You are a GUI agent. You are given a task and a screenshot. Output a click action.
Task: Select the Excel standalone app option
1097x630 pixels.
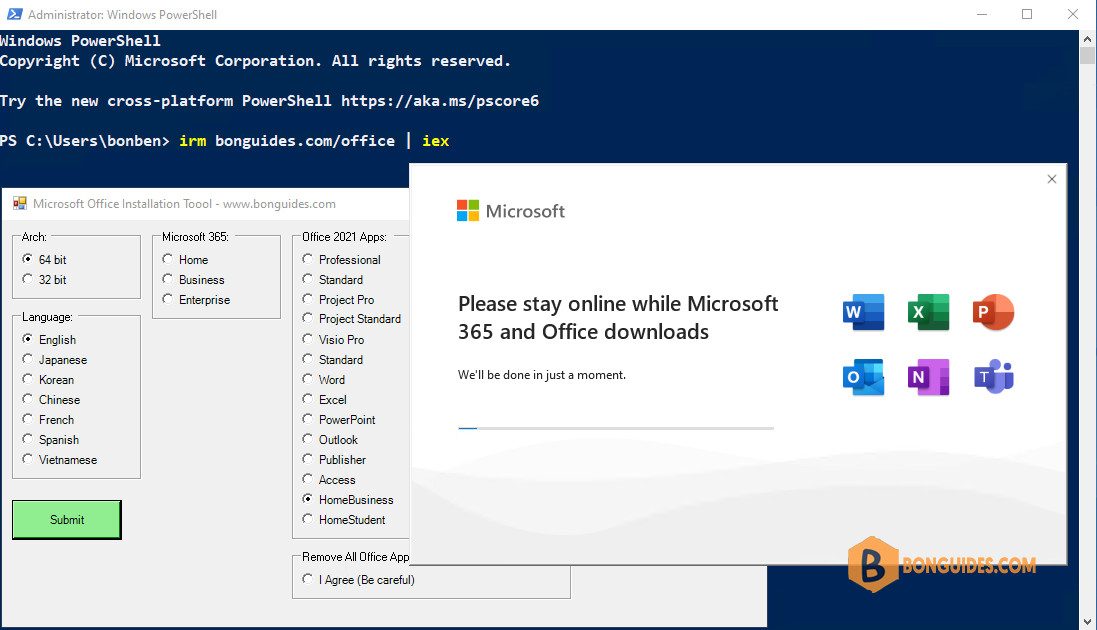324,400
